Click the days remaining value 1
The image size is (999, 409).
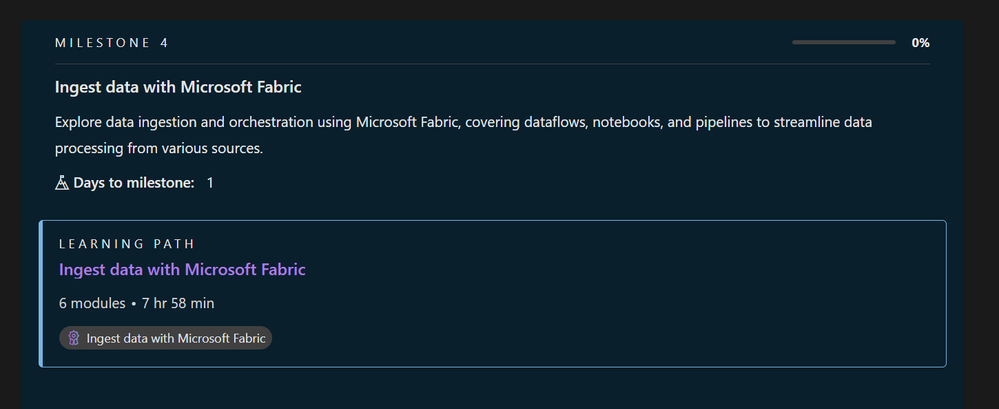[x=210, y=183]
